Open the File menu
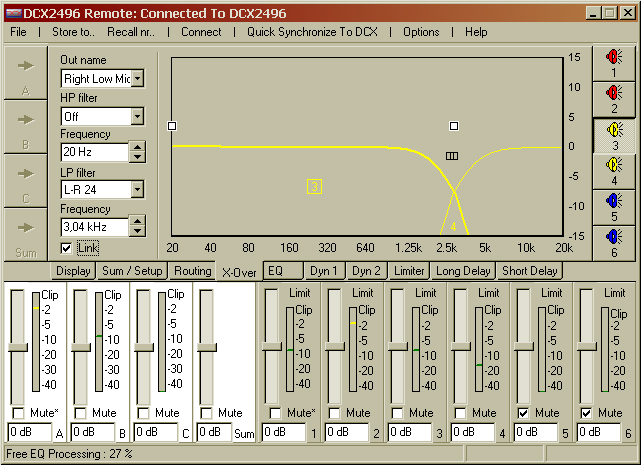This screenshot has width=641, height=465. pyautogui.click(x=18, y=32)
